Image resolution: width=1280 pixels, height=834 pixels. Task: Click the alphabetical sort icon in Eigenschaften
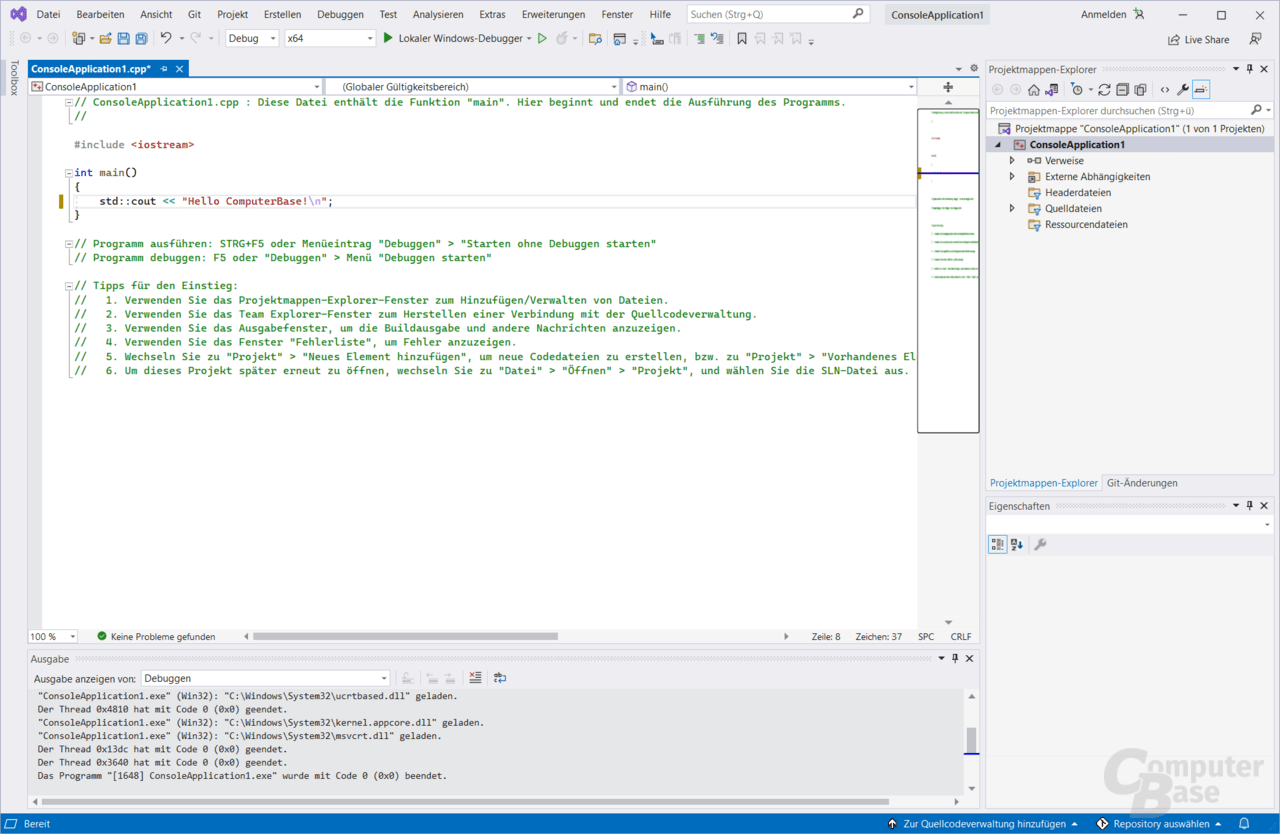(1017, 545)
